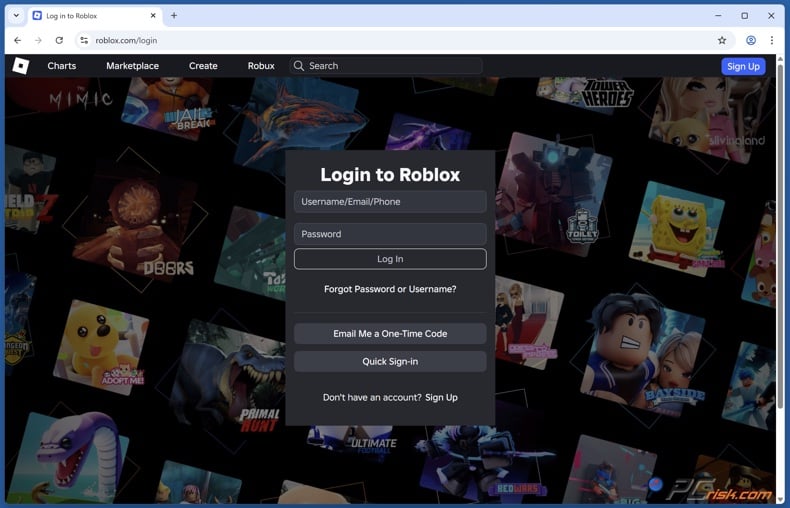
Task: Follow the Sign Up link below form
Action: (x=441, y=398)
